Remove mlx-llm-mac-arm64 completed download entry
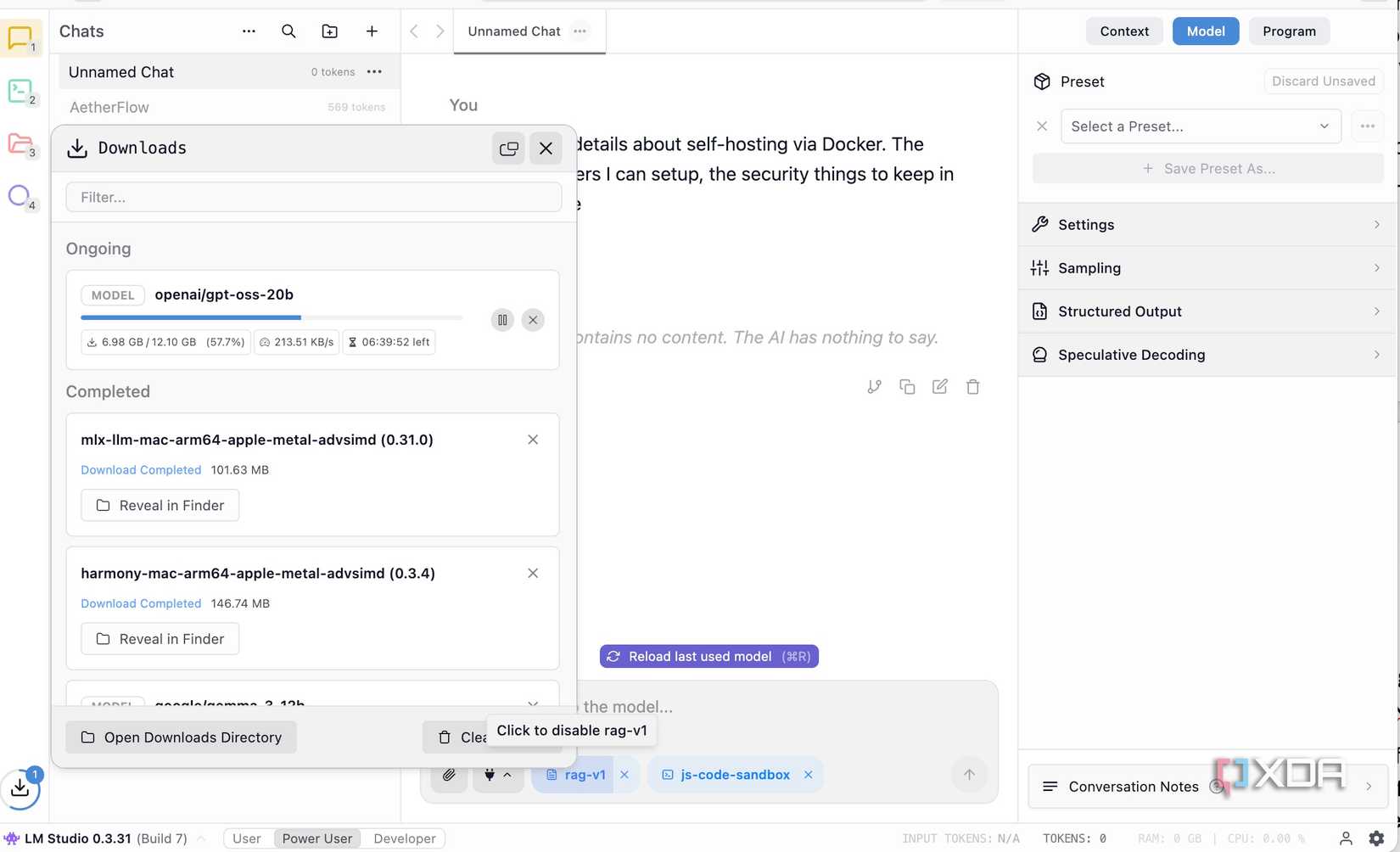1400x852 pixels. tap(533, 440)
